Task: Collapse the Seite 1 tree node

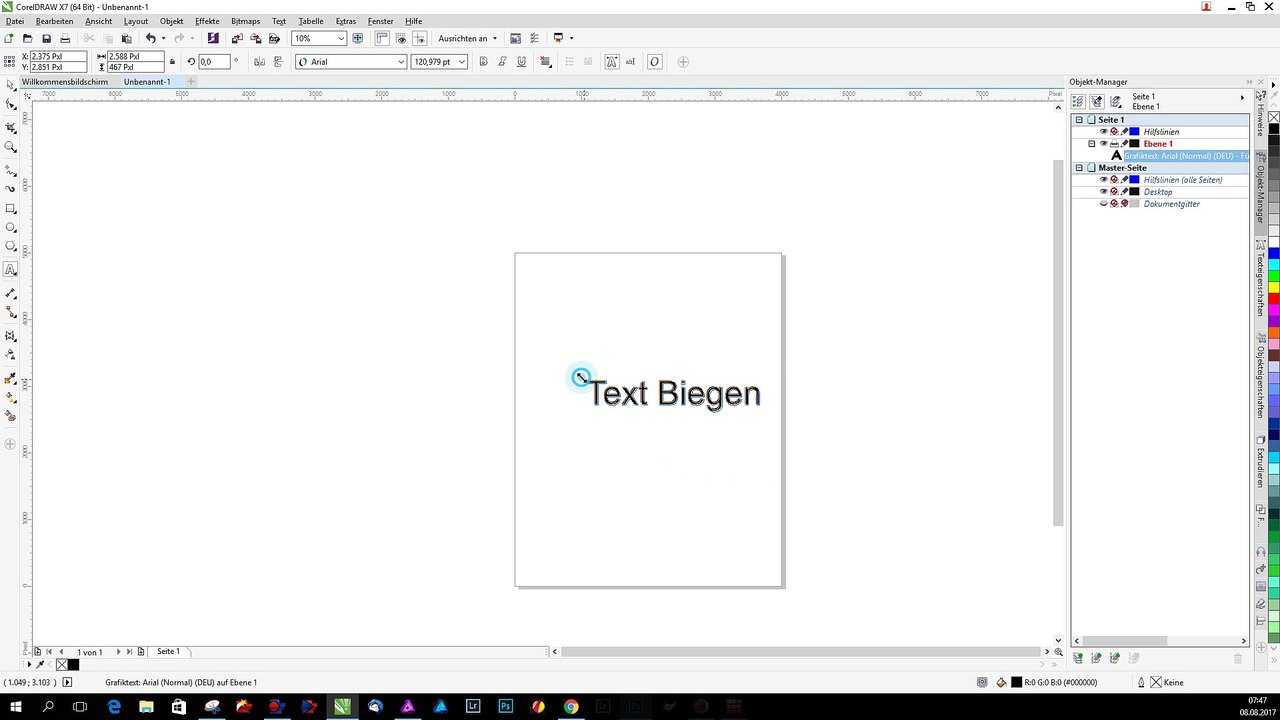Action: (1079, 119)
